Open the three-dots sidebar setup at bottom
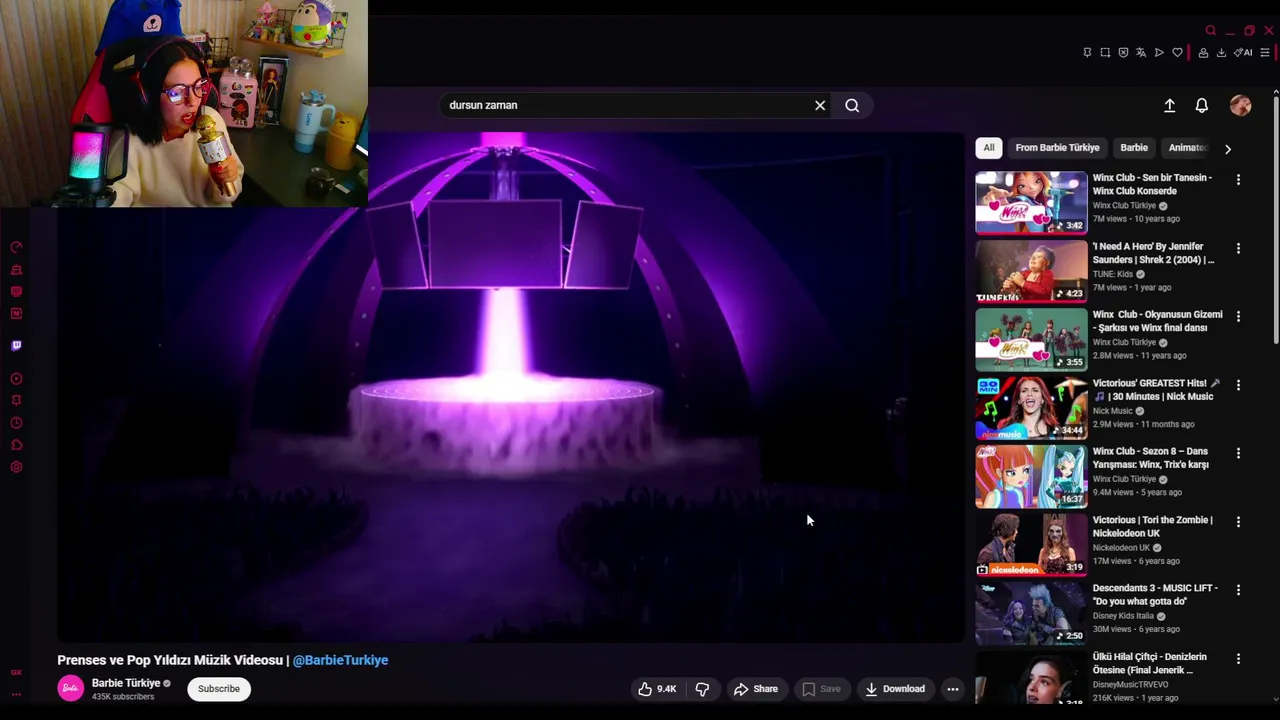 (x=16, y=694)
